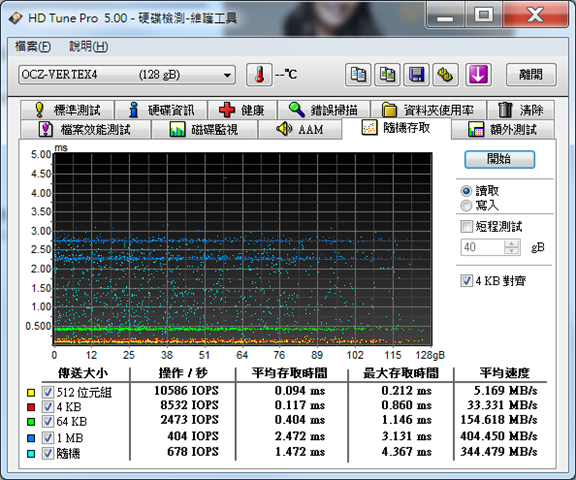Image resolution: width=576 pixels, height=480 pixels.
Task: Increase the short test size stepper
Action: (511, 243)
